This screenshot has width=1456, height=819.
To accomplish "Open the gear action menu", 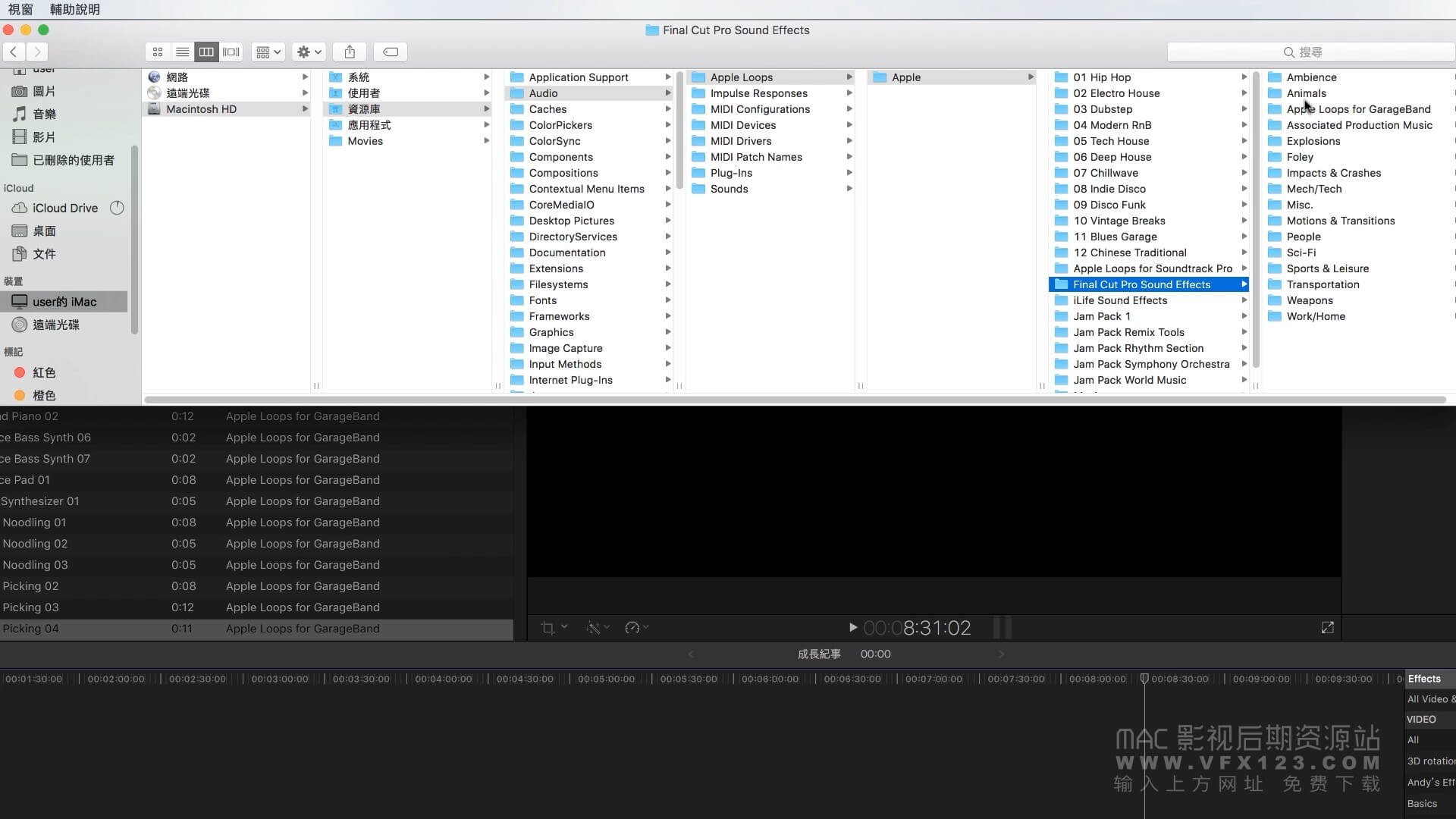I will 309,52.
